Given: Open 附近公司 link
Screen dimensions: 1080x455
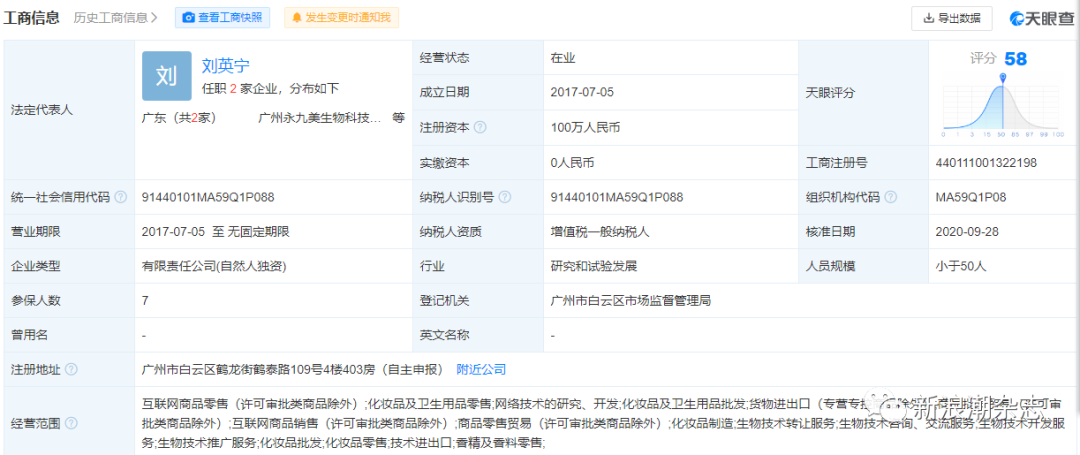Looking at the screenshot, I should (481, 370).
